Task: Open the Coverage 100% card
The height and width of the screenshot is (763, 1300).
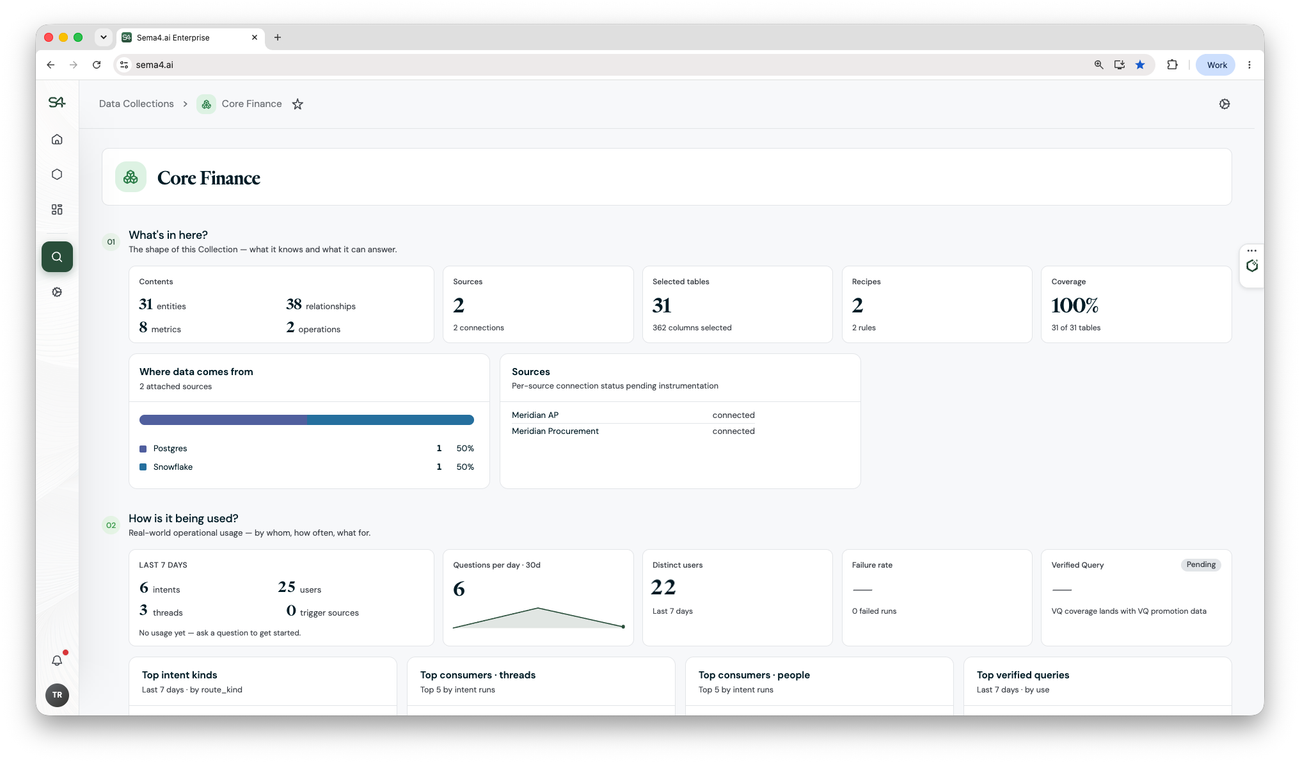Action: (1136, 304)
